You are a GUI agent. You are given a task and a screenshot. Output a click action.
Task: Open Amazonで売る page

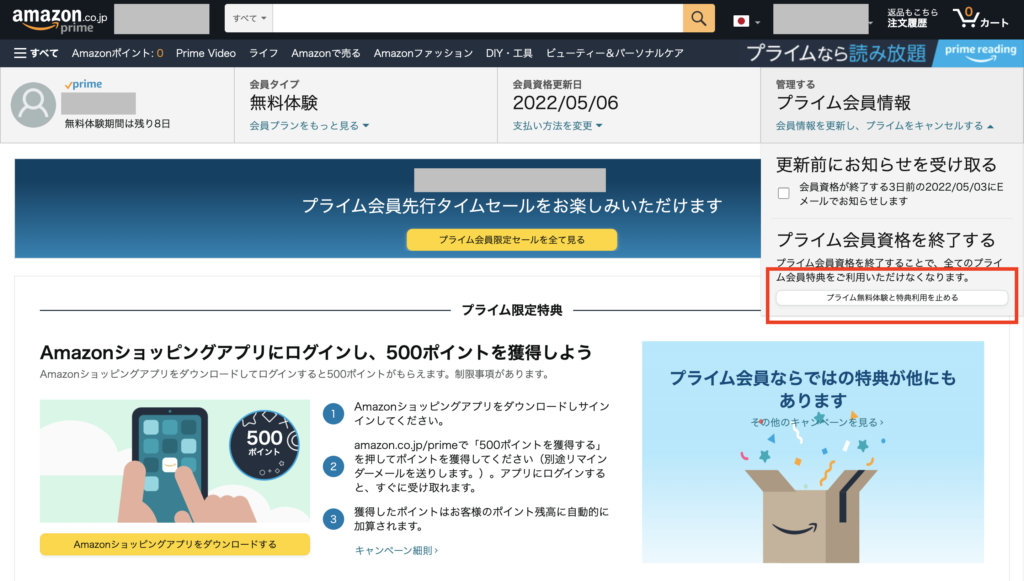pos(326,53)
